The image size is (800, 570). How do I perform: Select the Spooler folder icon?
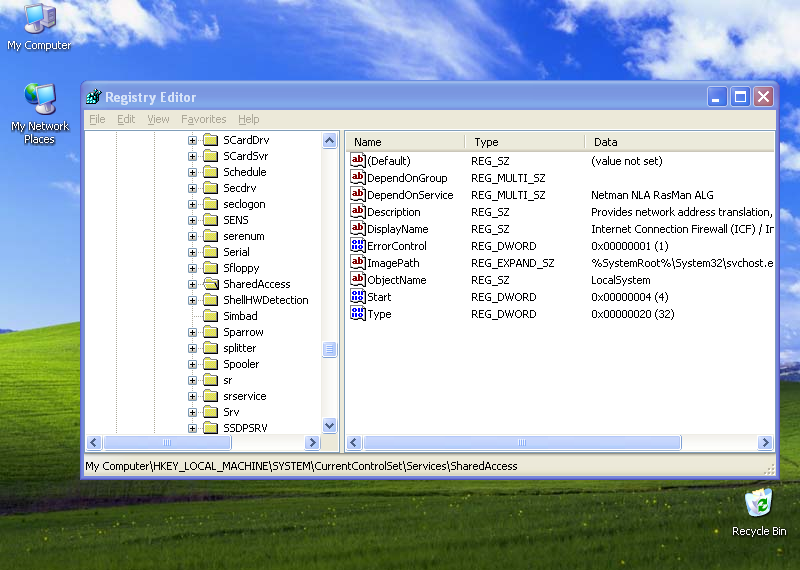(210, 364)
